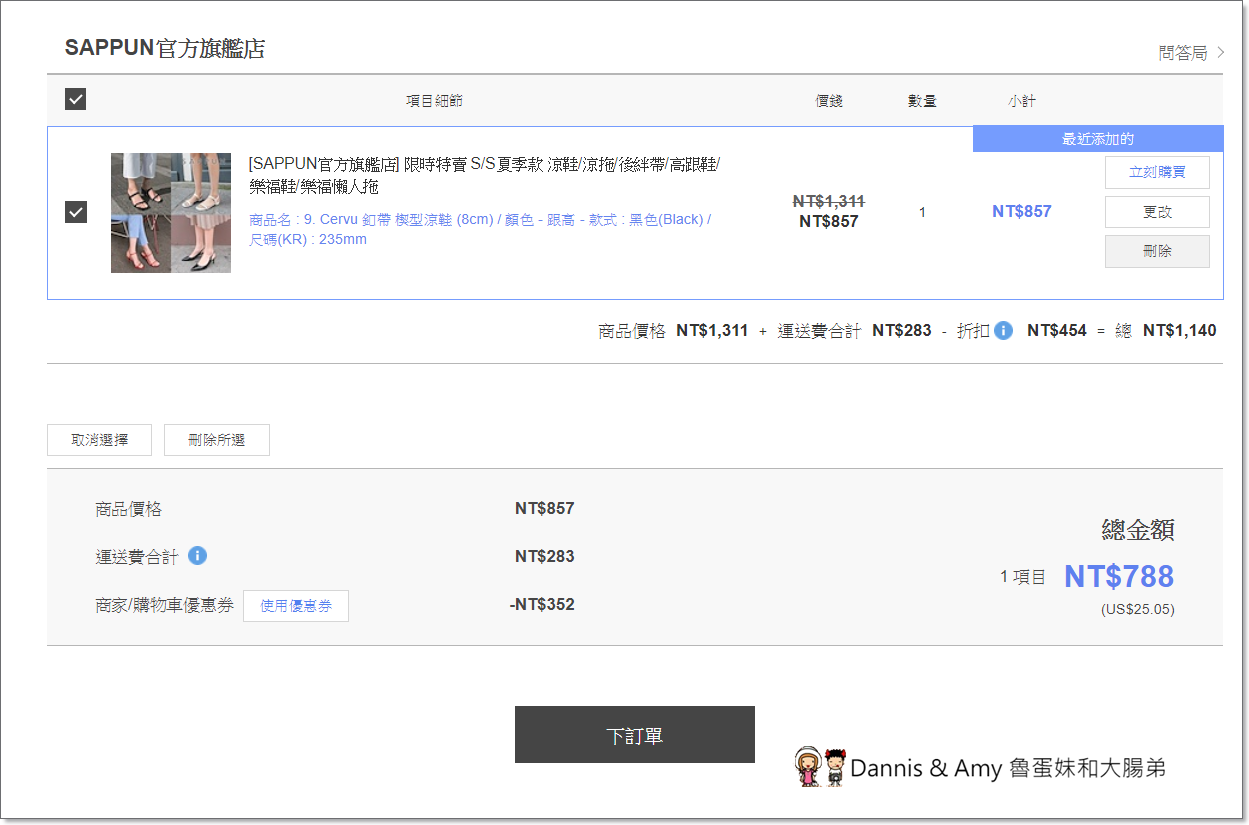Click the discount info icon
The image size is (1249, 825).
coord(1003,331)
